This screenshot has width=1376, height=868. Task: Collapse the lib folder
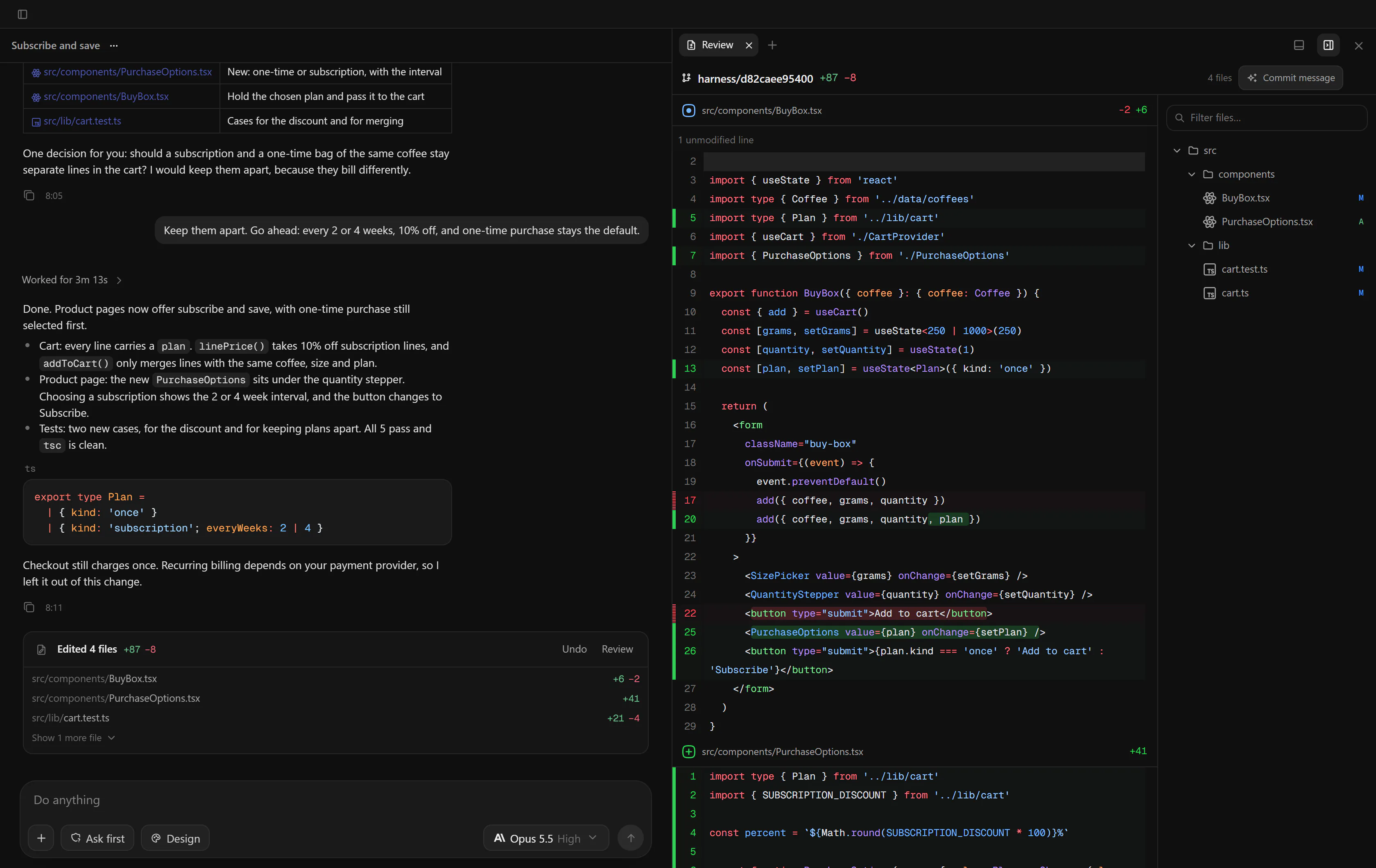tap(1192, 246)
